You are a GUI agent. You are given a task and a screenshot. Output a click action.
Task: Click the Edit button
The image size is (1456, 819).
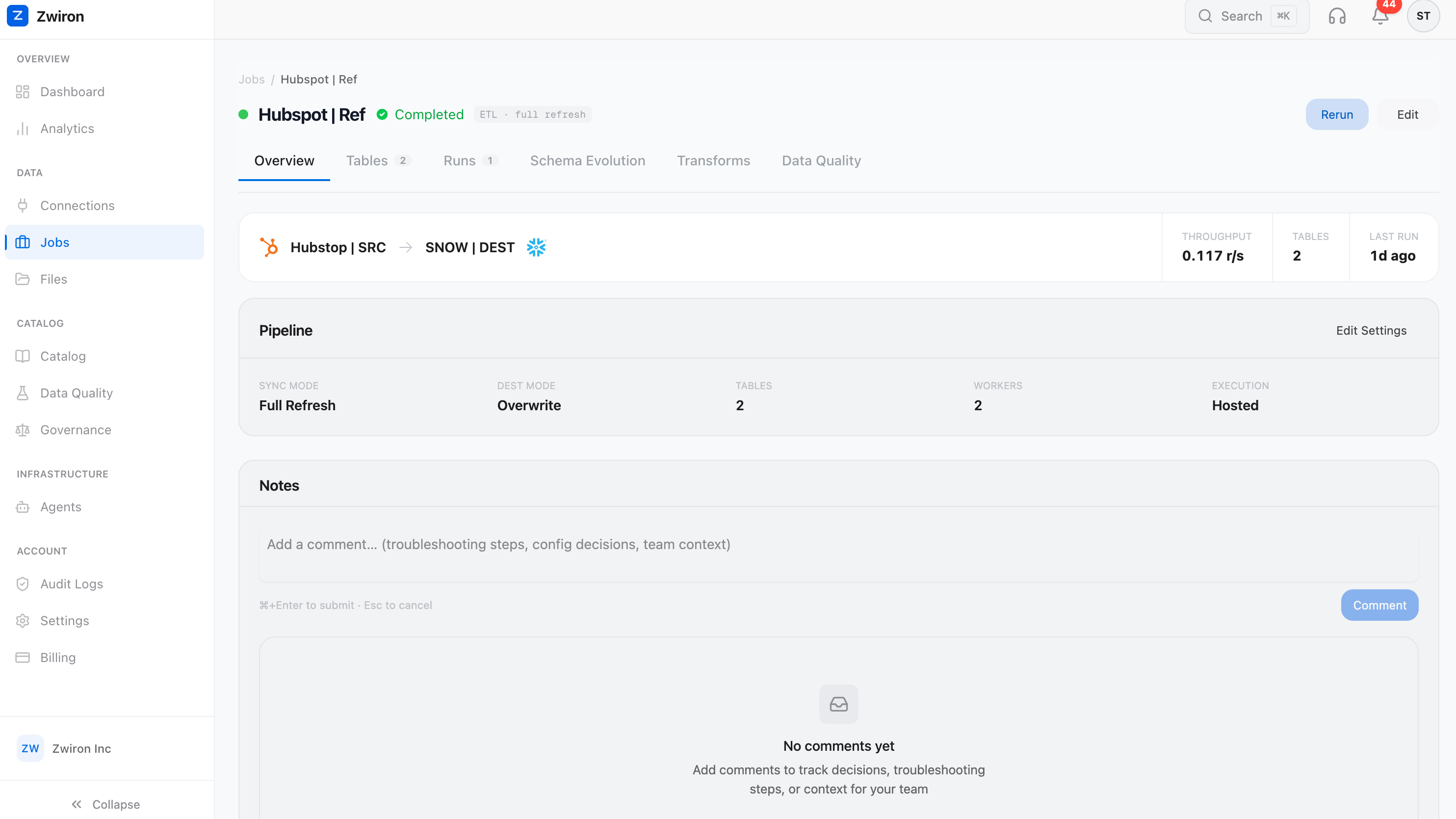(x=1407, y=114)
